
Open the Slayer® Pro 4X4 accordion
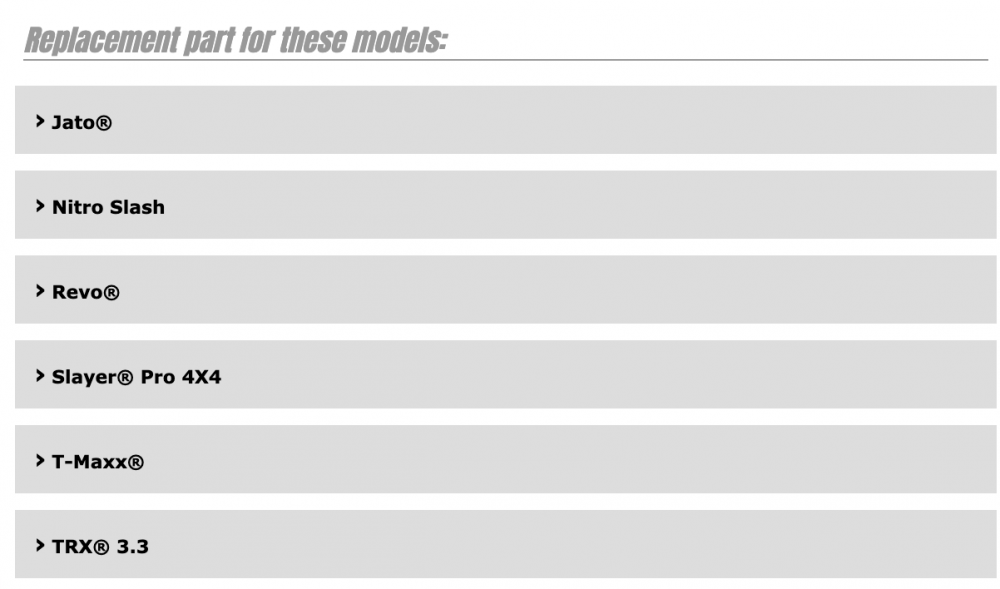click(505, 375)
